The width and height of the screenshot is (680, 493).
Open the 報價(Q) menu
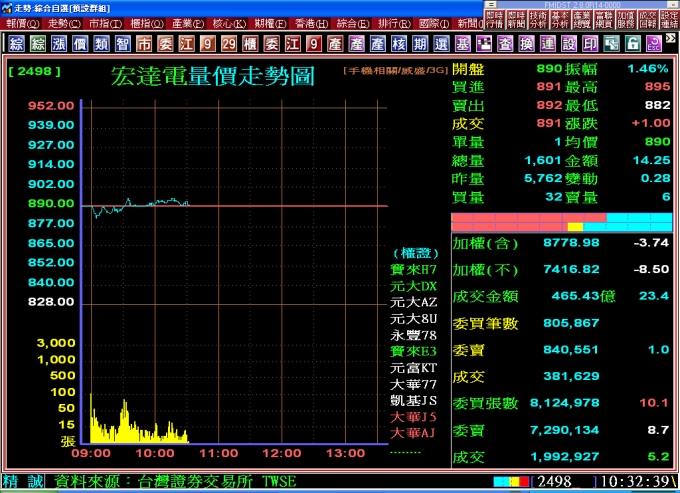pos(22,23)
